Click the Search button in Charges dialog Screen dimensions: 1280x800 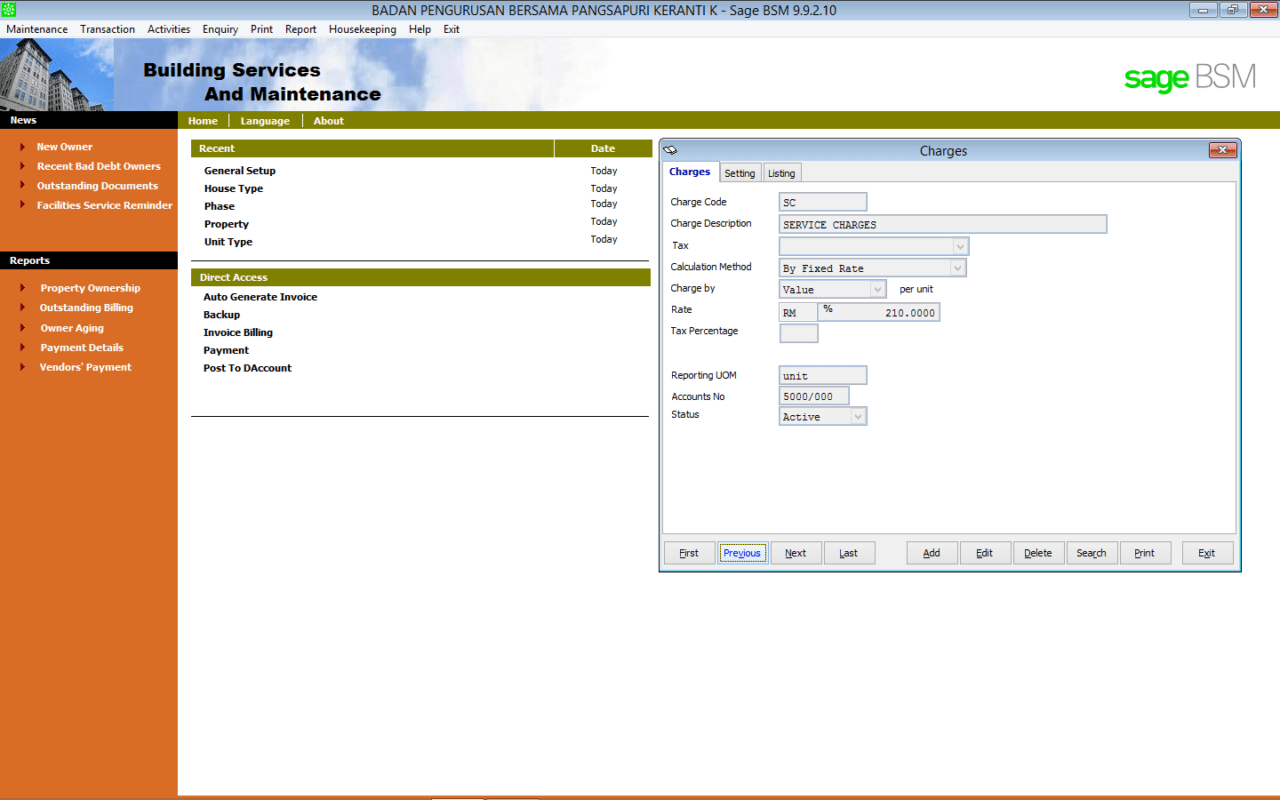click(1091, 552)
